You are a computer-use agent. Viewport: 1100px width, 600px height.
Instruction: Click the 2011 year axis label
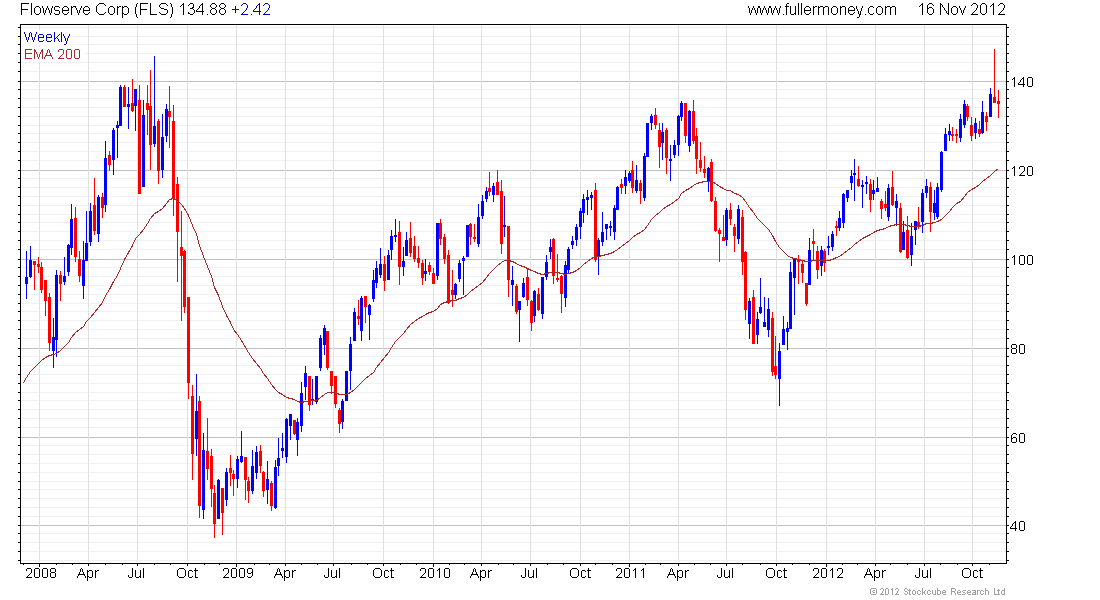[x=631, y=573]
